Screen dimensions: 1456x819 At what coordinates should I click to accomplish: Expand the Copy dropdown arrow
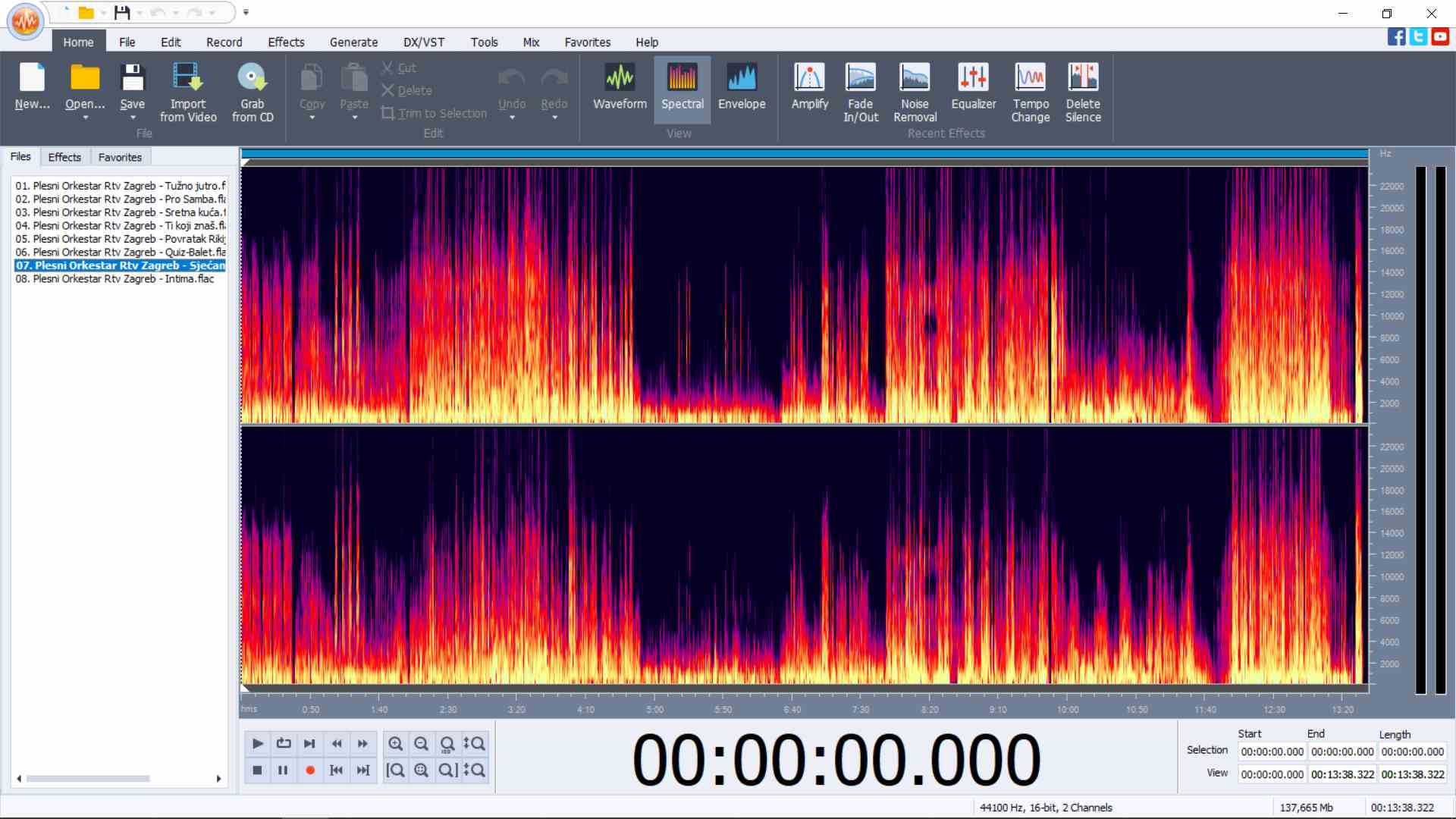312,118
